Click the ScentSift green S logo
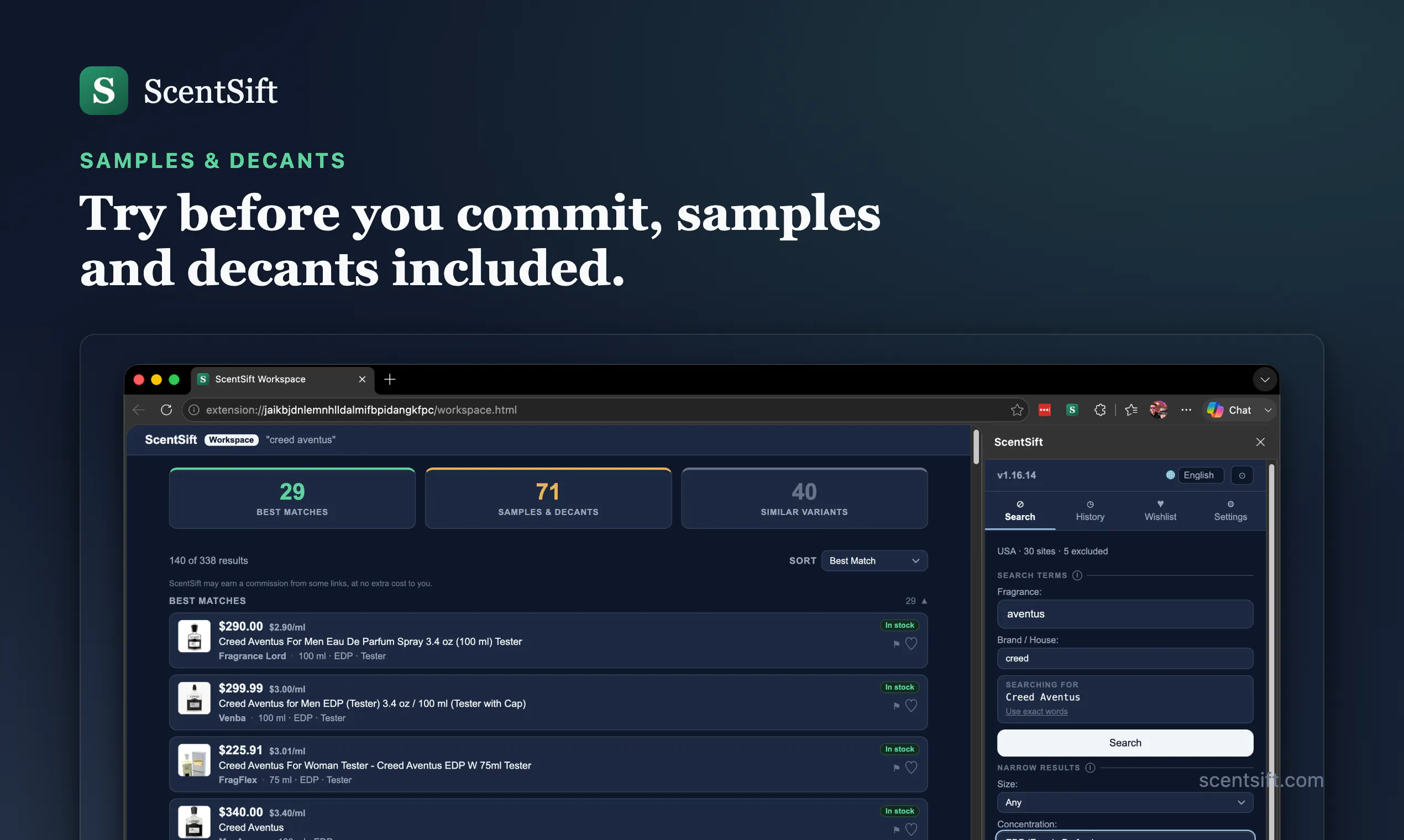 coord(103,91)
